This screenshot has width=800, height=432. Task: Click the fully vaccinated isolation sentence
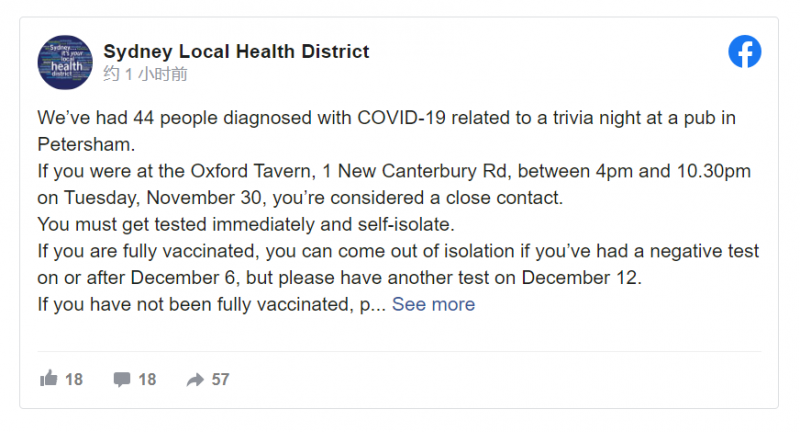point(398,251)
